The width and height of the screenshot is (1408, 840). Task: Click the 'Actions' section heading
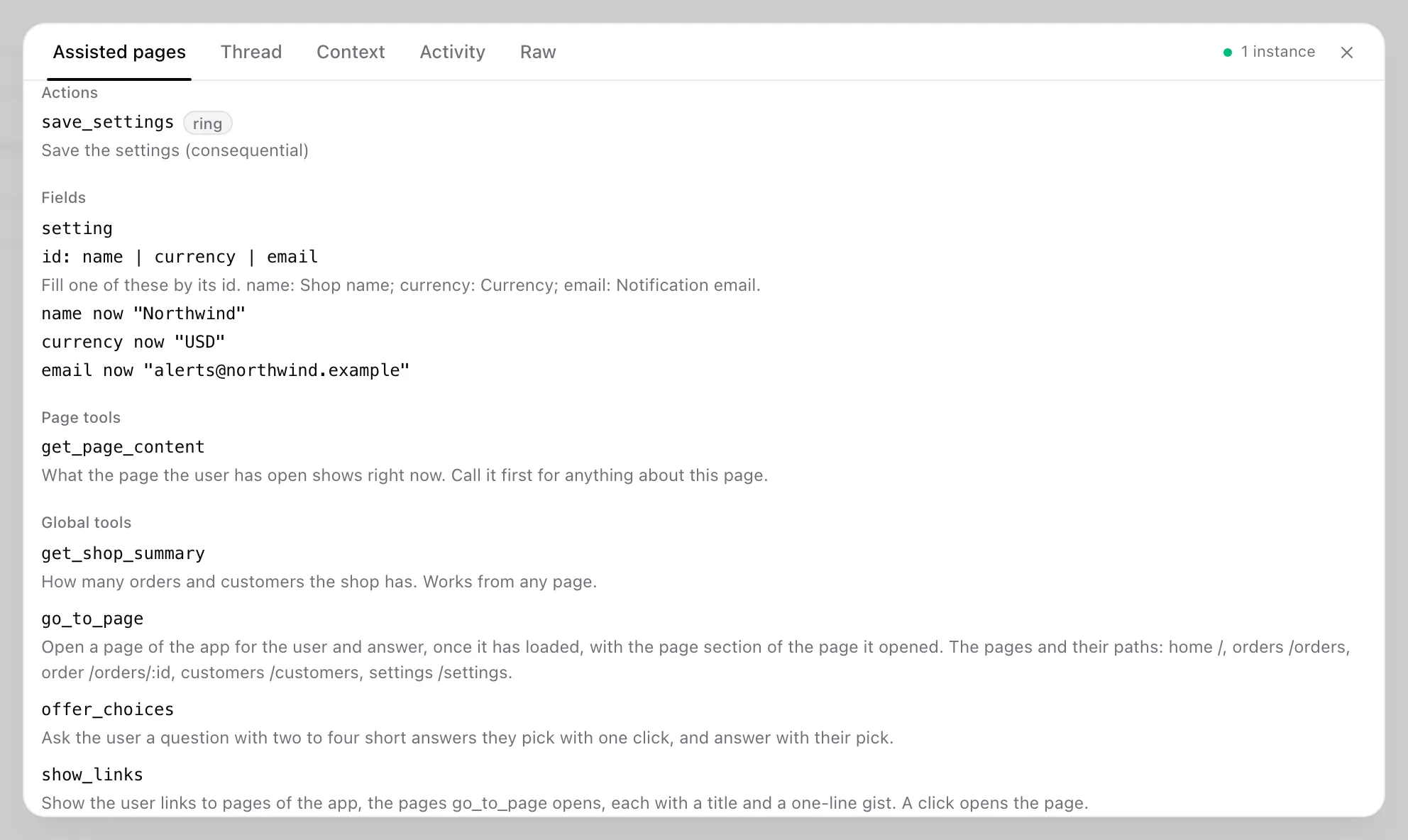pos(70,92)
